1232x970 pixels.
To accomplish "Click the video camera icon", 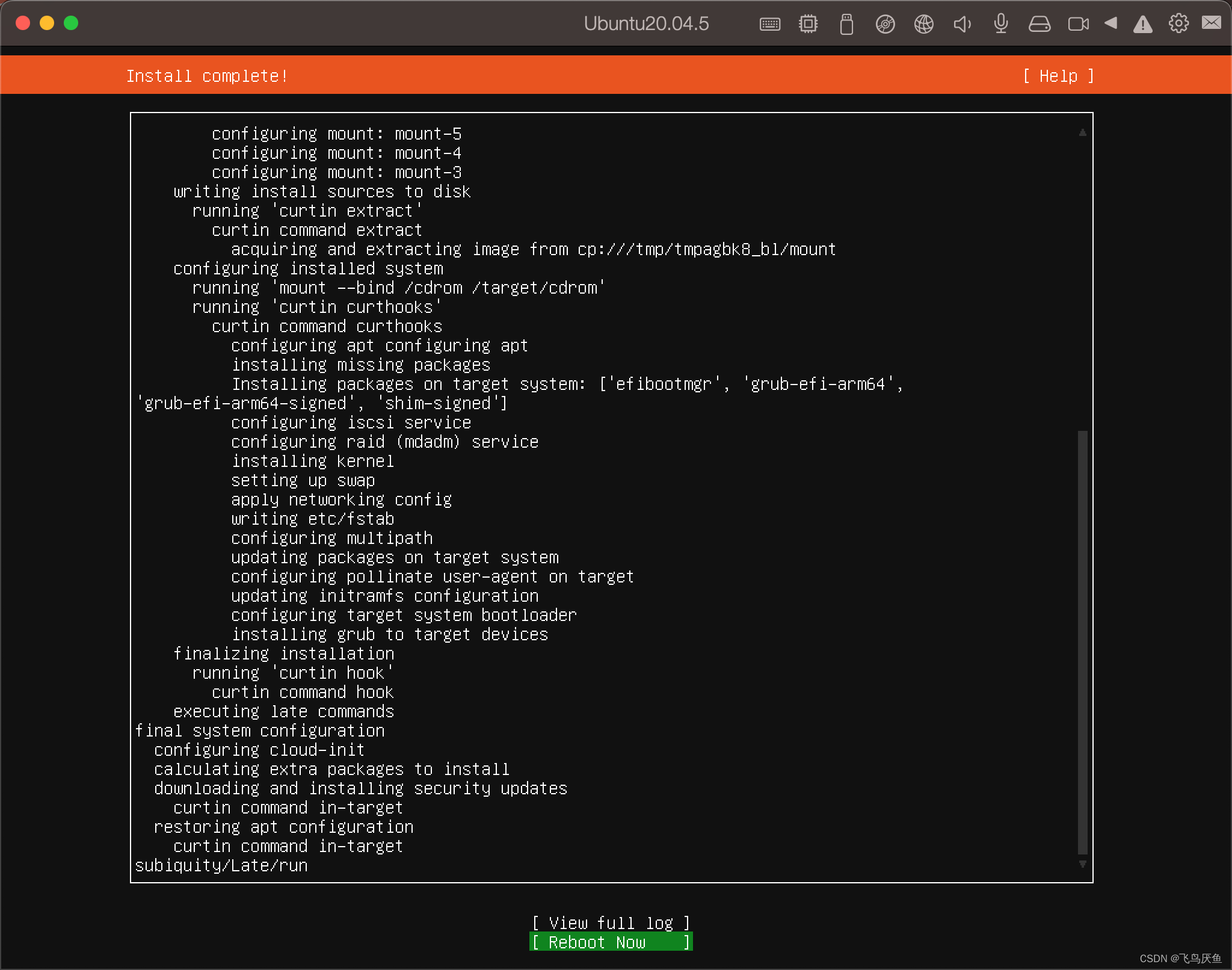I will pyautogui.click(x=1078, y=24).
